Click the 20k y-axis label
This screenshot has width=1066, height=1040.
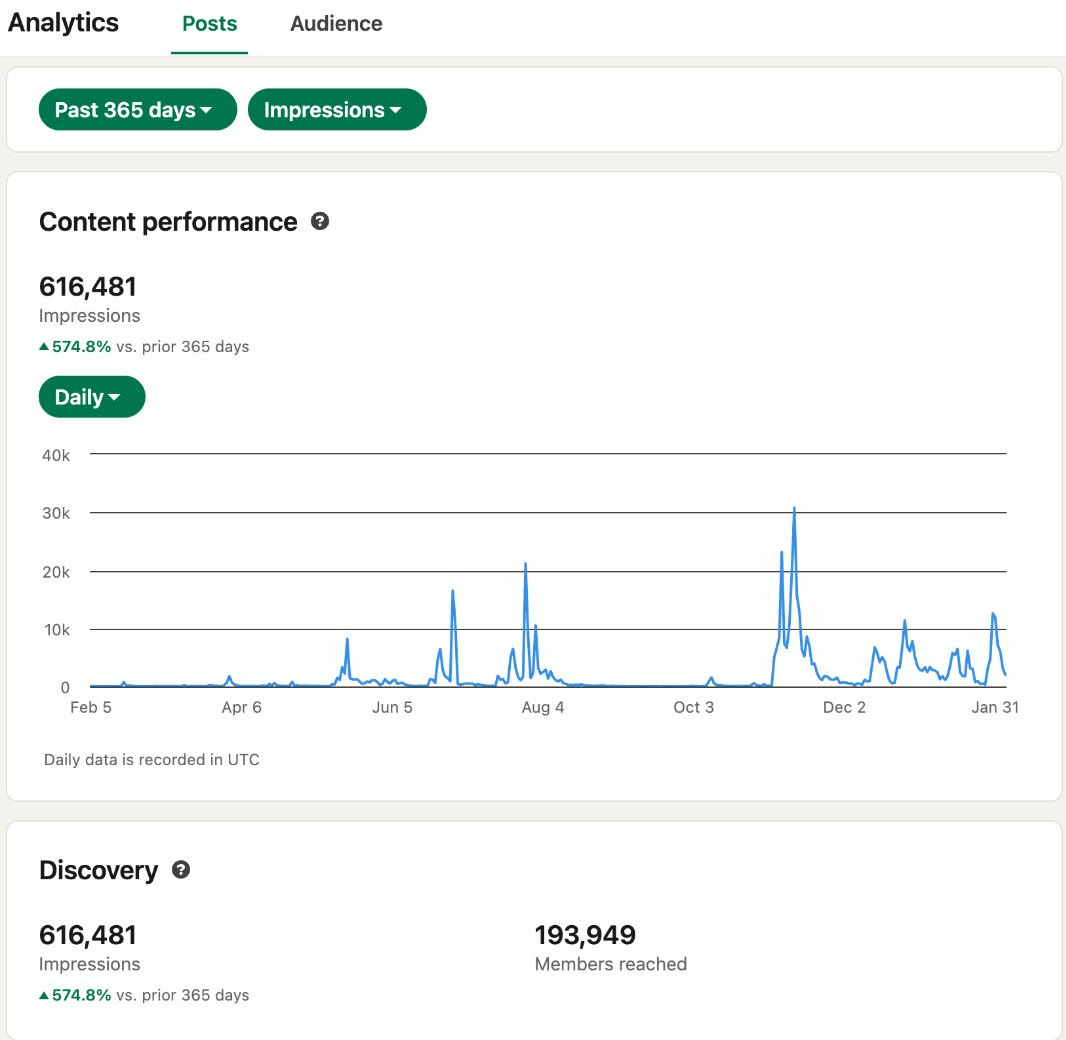[x=56, y=572]
